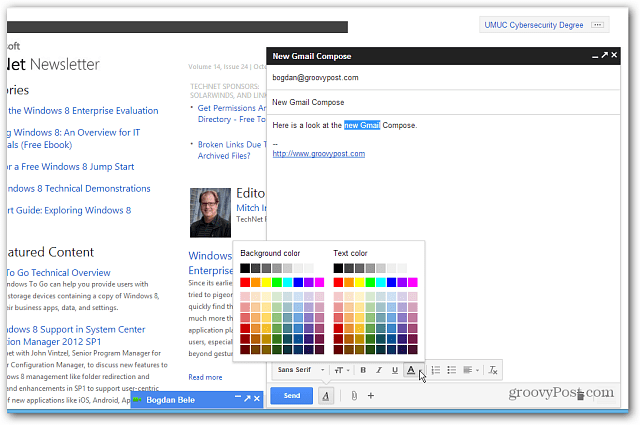Screen dimensions: 640x425
Task: Click the text color A icon
Action: [411, 370]
